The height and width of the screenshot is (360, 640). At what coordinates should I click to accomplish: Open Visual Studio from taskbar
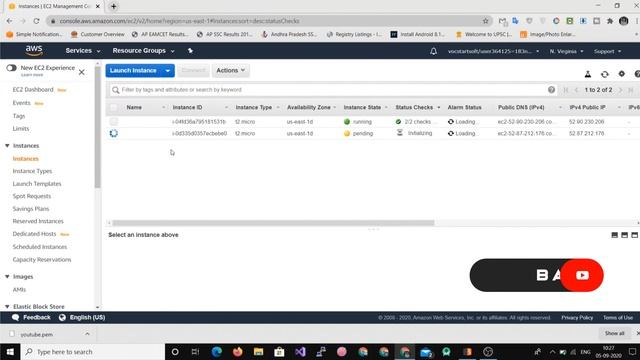300,351
